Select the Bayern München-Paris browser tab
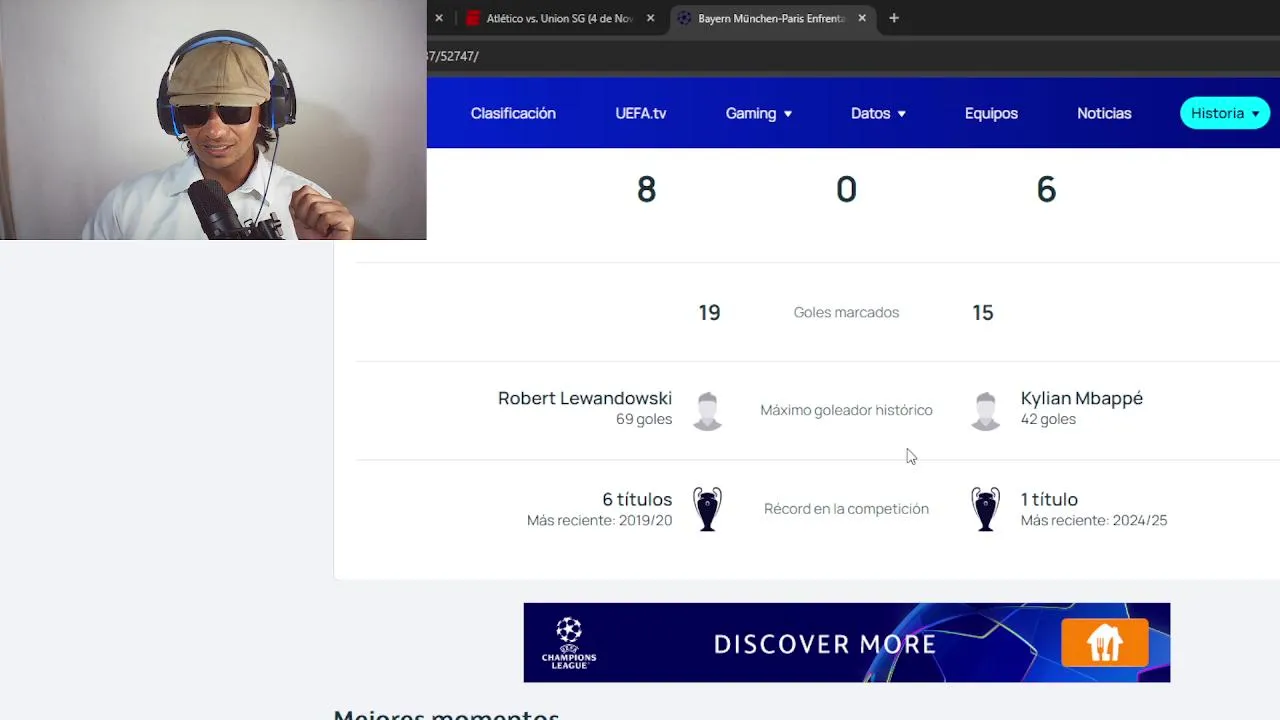The width and height of the screenshot is (1280, 720). (x=771, y=18)
